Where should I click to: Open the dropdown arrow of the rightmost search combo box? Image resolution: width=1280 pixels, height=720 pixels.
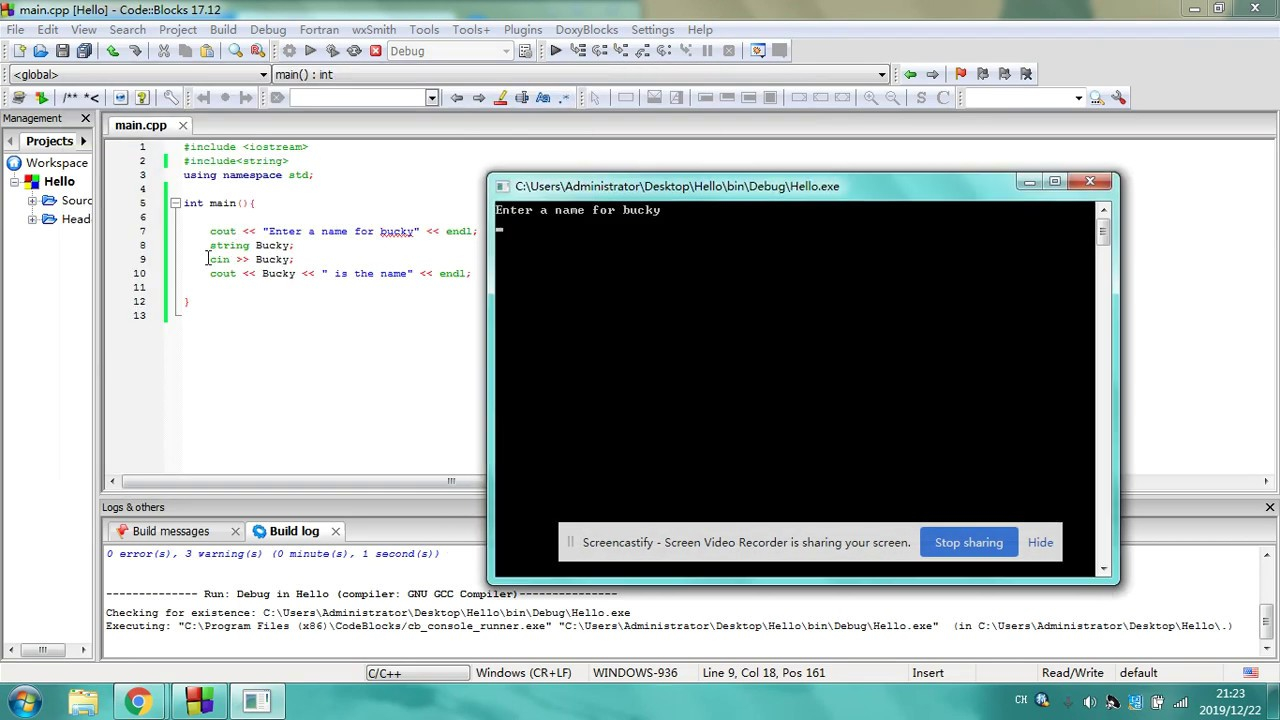coord(1078,97)
